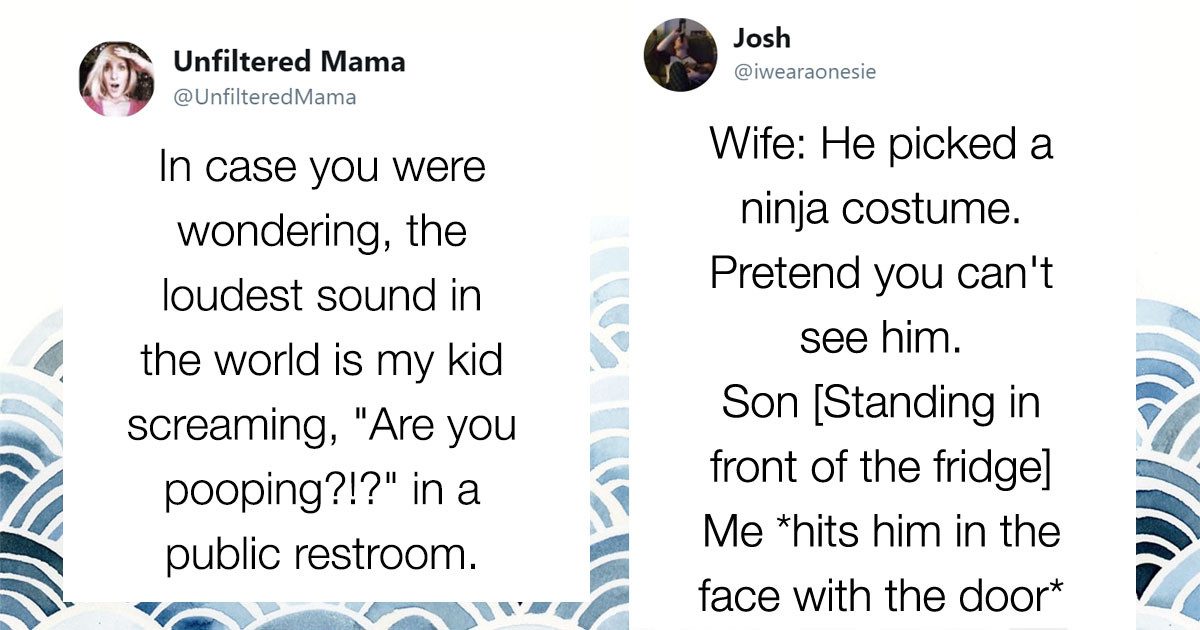Image resolution: width=1200 pixels, height=630 pixels.
Task: Open Josh's profile avatar
Action: pyautogui.click(x=680, y=55)
